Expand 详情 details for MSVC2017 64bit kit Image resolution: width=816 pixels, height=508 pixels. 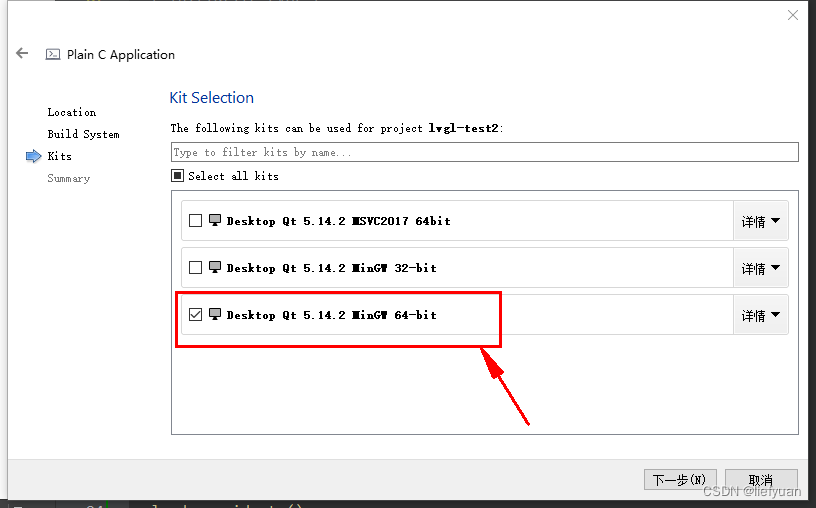pos(760,221)
